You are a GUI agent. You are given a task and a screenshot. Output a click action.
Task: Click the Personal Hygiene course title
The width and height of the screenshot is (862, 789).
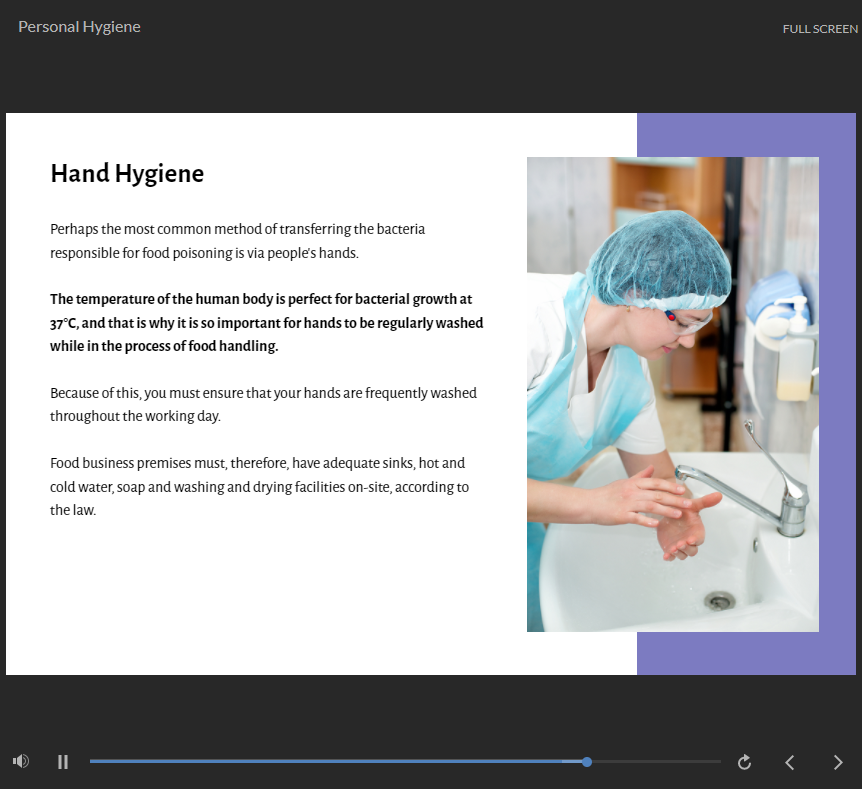pyautogui.click(x=79, y=27)
